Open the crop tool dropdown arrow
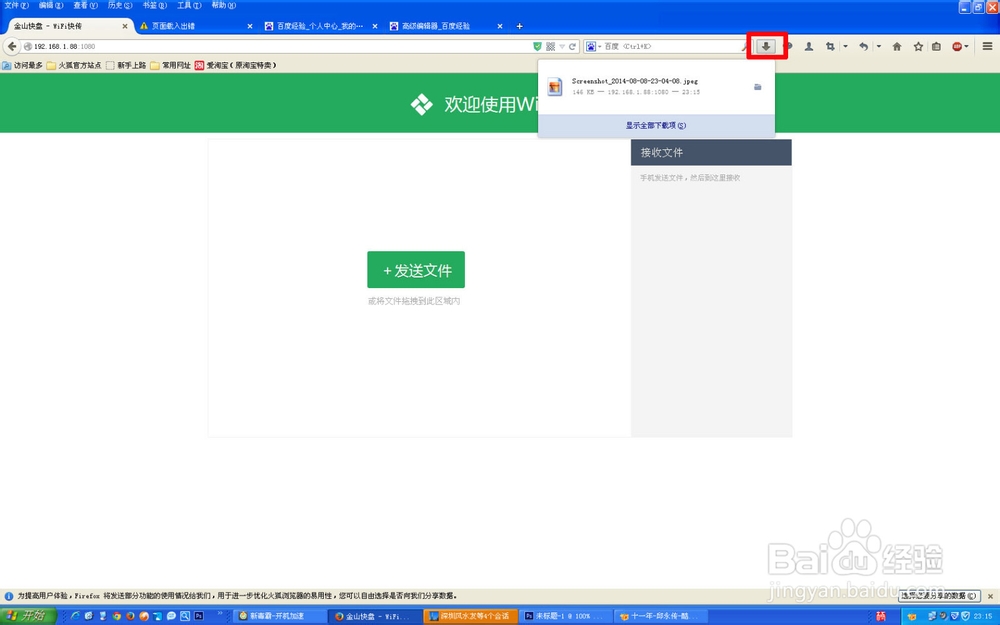1000x625 pixels. click(x=845, y=47)
